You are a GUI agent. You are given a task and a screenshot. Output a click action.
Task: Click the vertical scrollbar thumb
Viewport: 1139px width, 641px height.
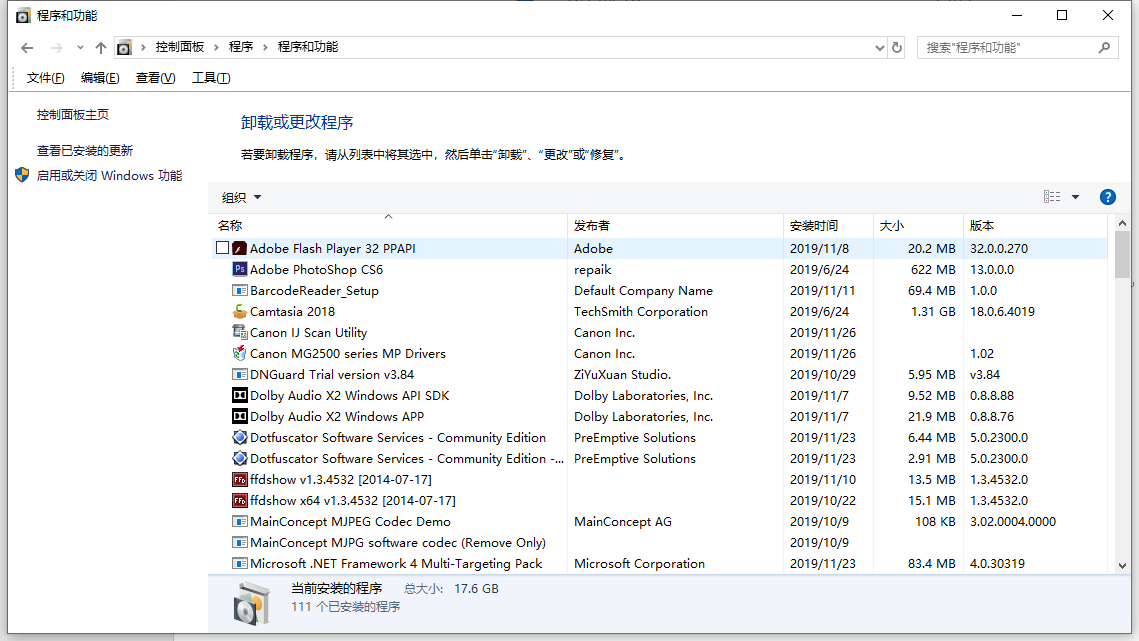point(1122,254)
